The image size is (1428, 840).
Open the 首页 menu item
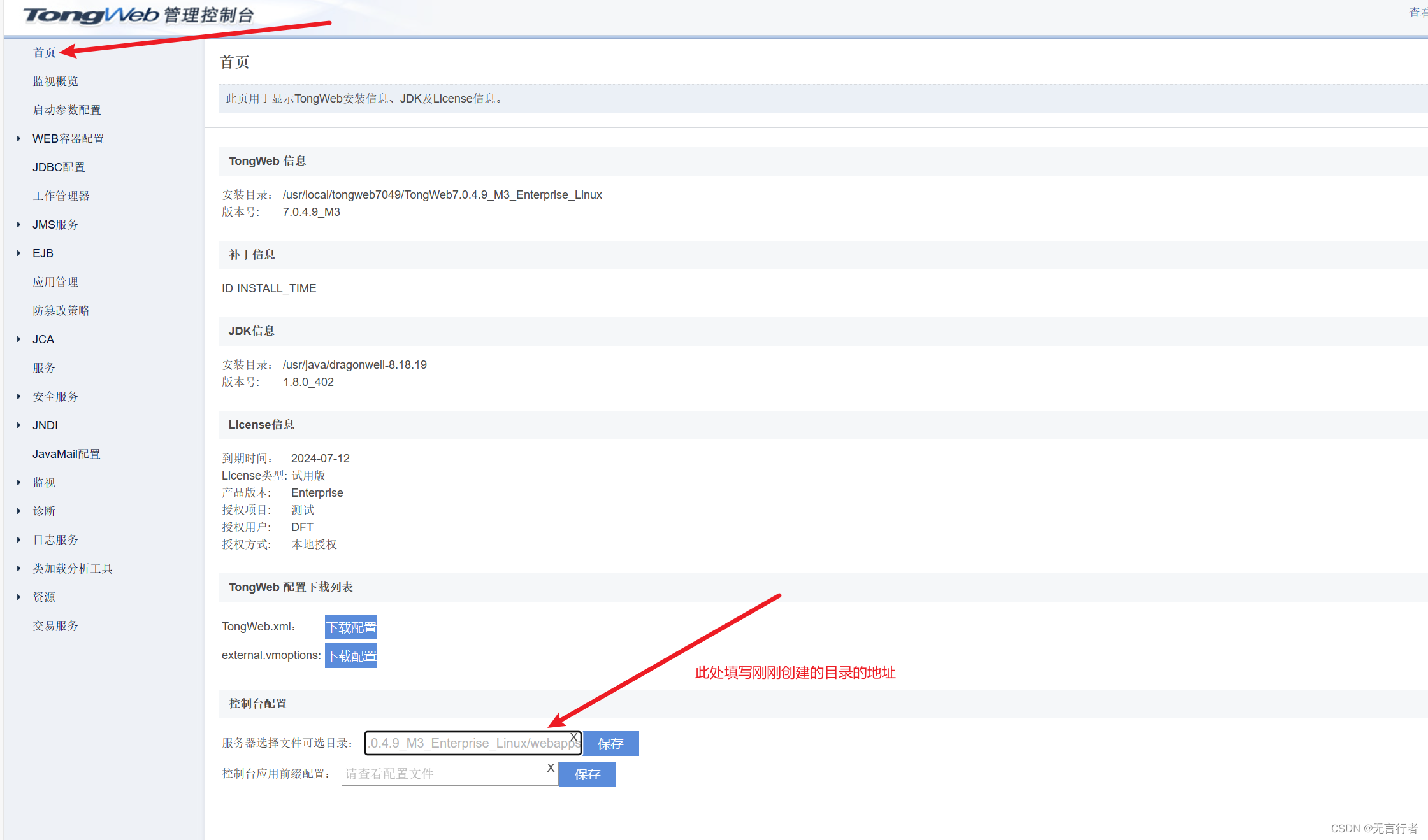click(44, 52)
